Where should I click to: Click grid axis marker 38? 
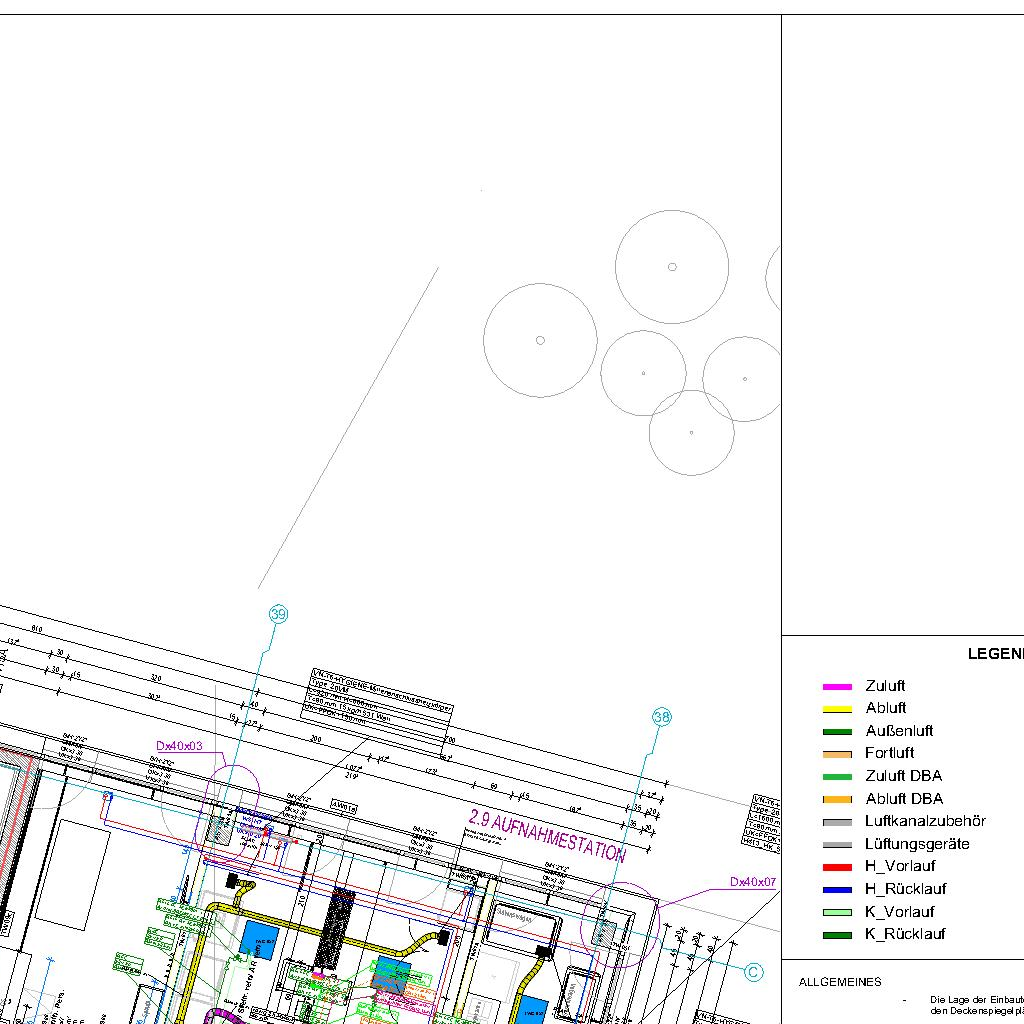pyautogui.click(x=662, y=717)
